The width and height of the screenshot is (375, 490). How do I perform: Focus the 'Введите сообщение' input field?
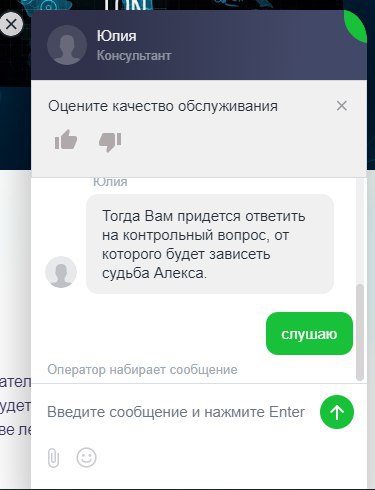tap(176, 412)
